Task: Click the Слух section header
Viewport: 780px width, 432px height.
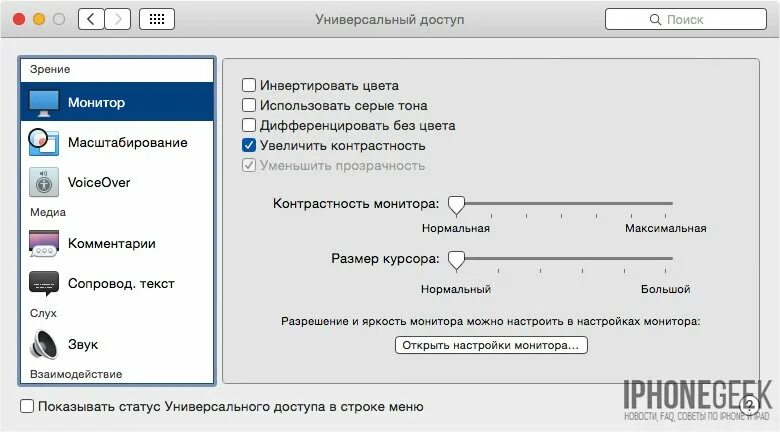Action: 43,313
